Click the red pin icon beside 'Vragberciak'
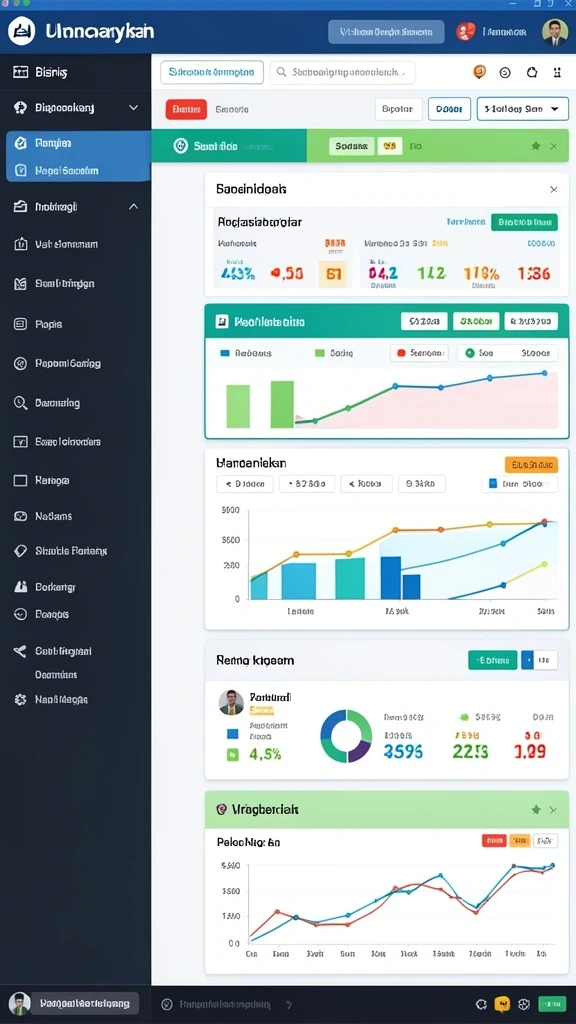Viewport: 576px width, 1024px height. [221, 809]
